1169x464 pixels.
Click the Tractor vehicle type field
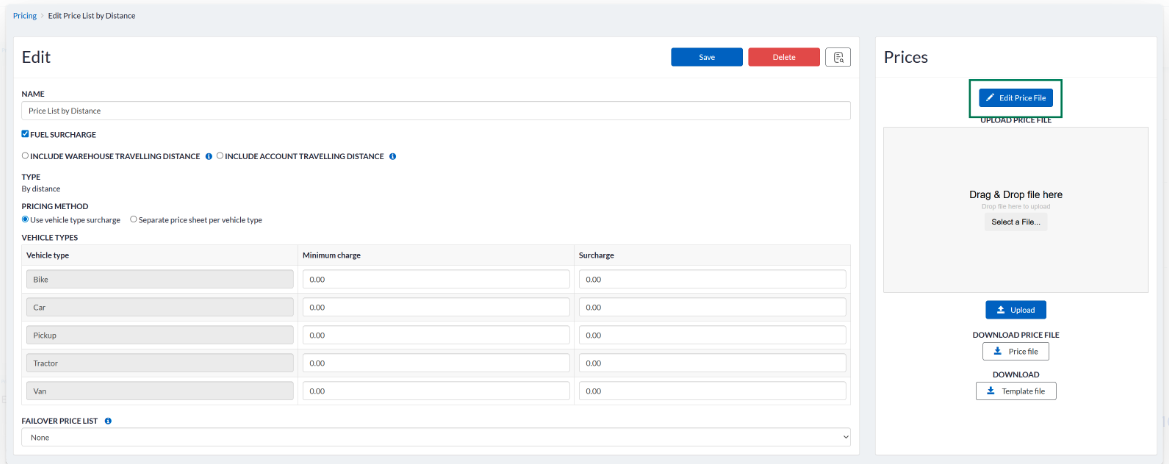pyautogui.click(x=160, y=363)
